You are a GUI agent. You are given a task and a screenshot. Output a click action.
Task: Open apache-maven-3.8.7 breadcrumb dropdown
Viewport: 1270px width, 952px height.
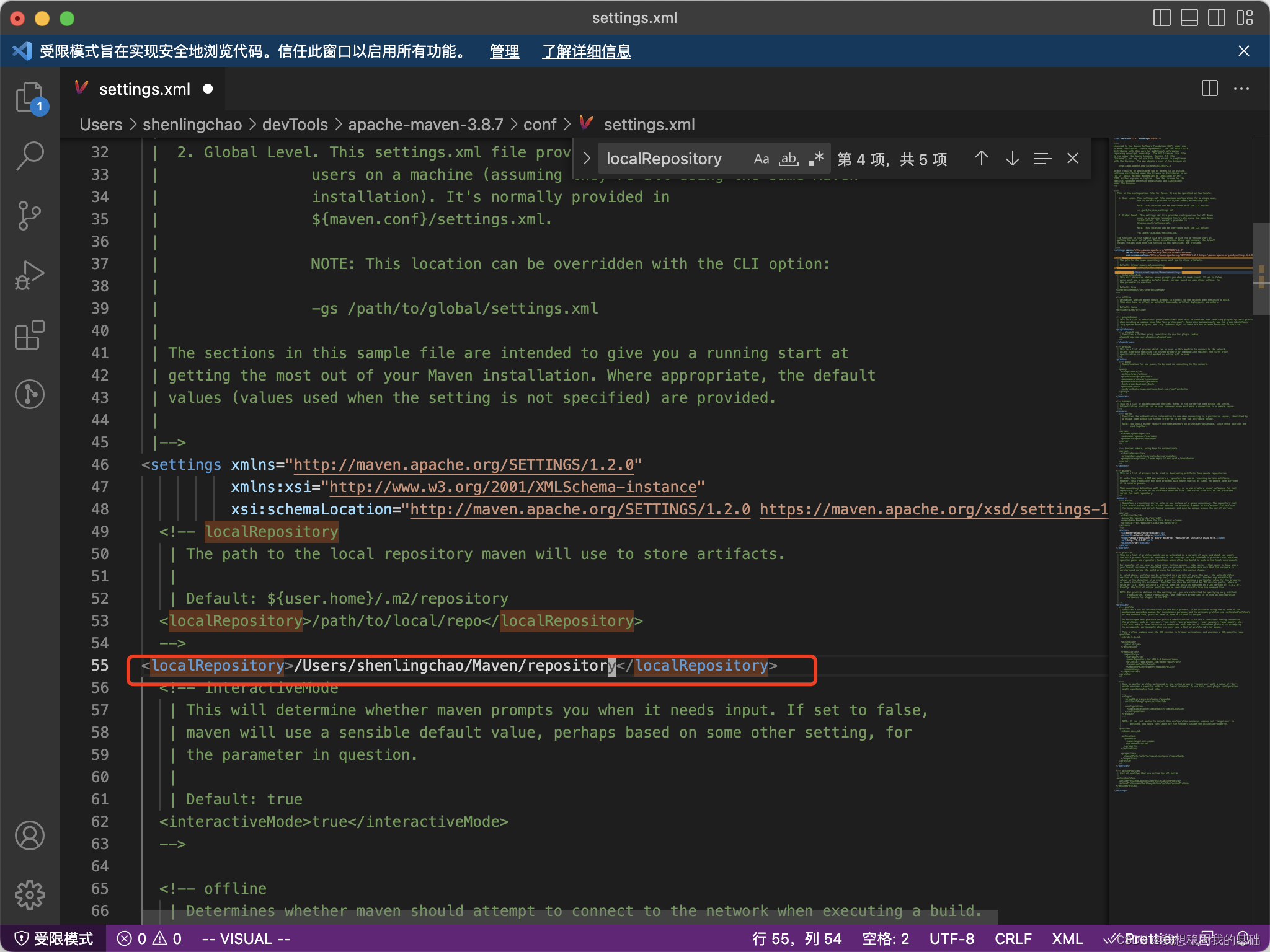pos(425,125)
